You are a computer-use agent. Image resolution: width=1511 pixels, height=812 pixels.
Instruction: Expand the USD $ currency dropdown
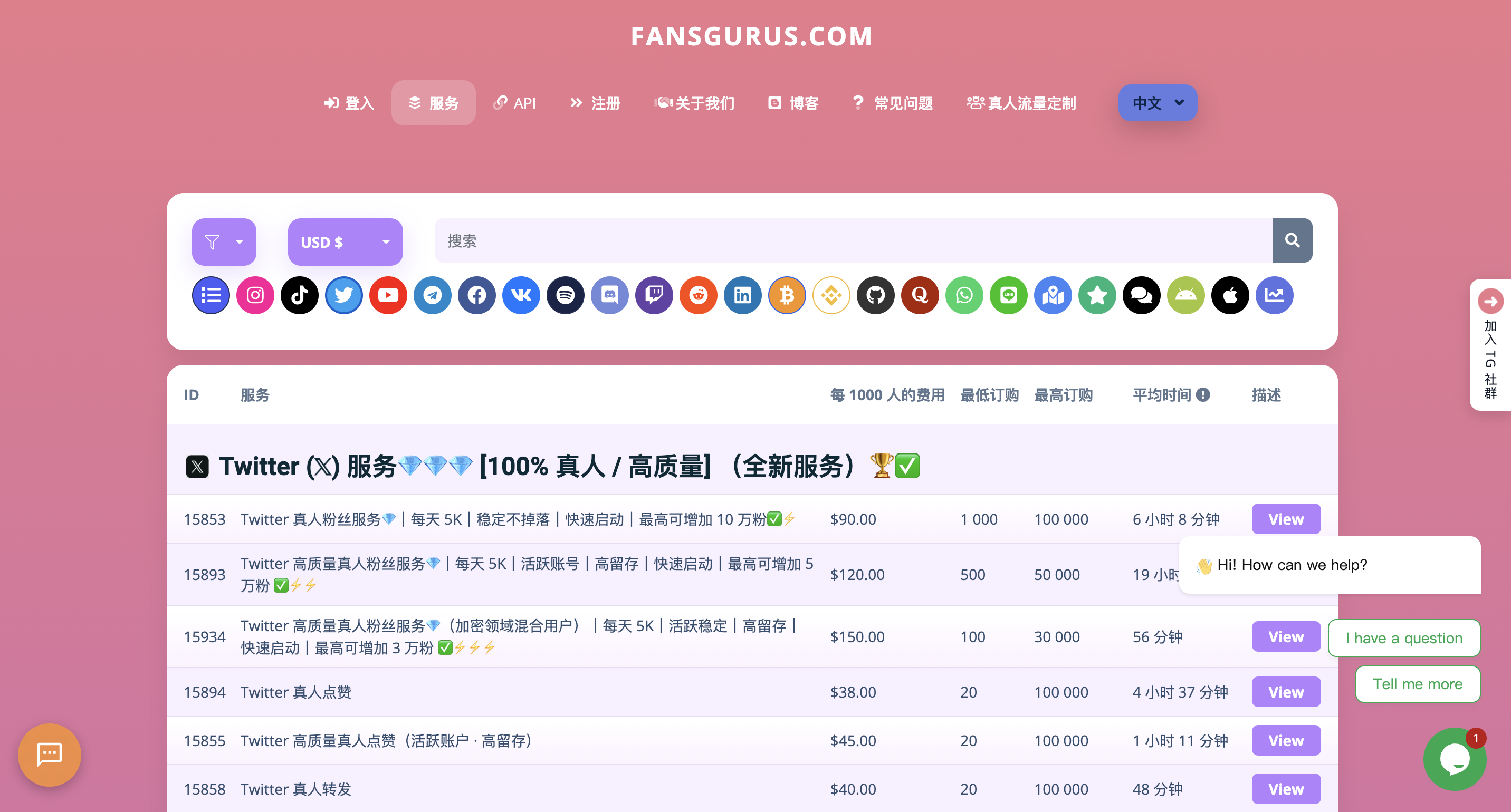coord(345,241)
